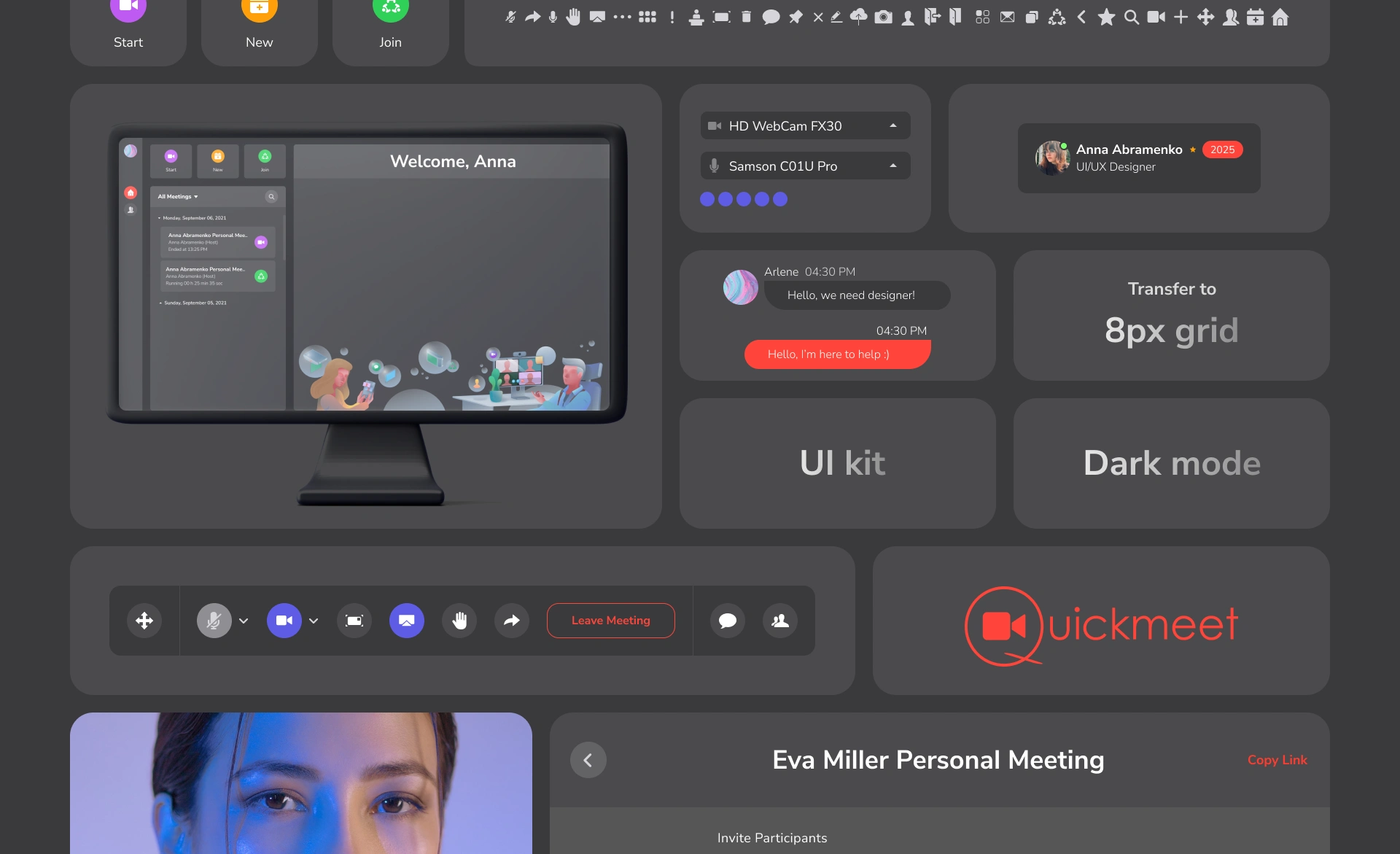
Task: Click the star icon in top icon strip
Action: pyautogui.click(x=1106, y=17)
